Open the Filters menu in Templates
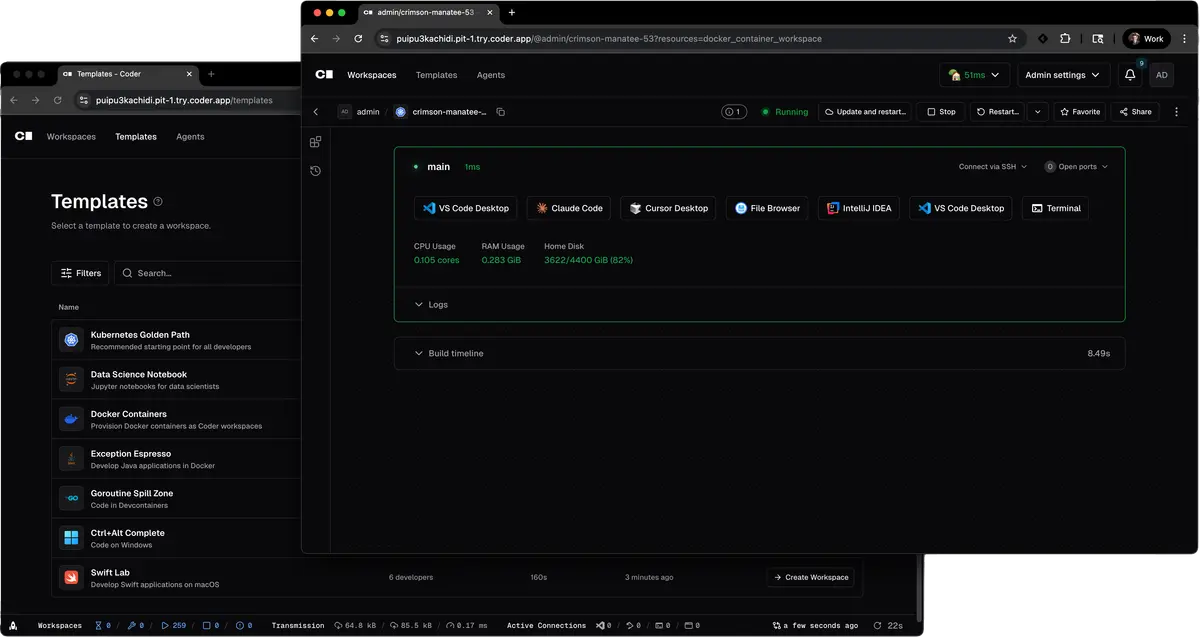This screenshot has height=637, width=1200. [x=80, y=273]
